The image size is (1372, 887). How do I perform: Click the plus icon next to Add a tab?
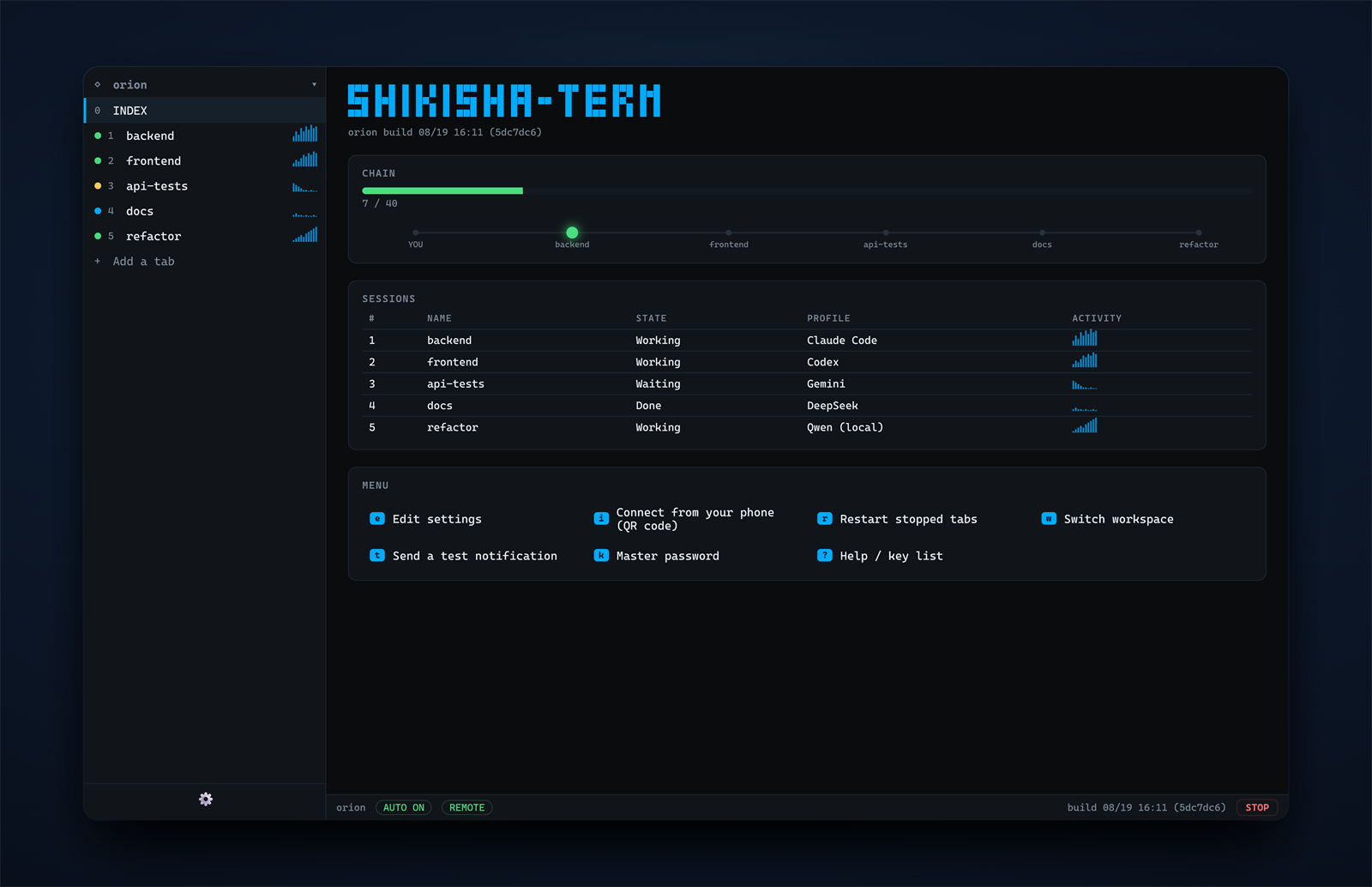pyautogui.click(x=98, y=261)
